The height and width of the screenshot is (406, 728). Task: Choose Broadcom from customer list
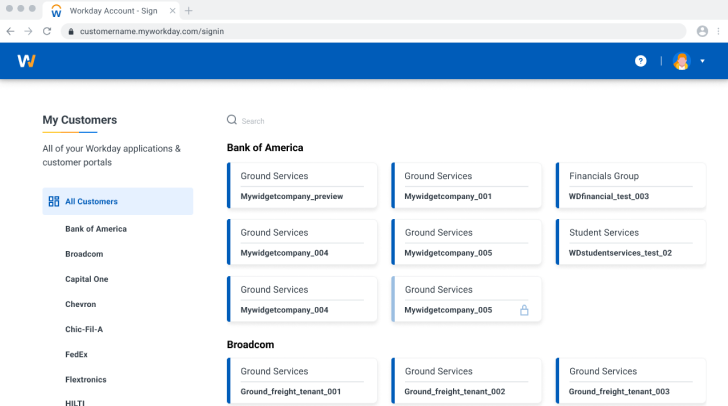point(84,254)
